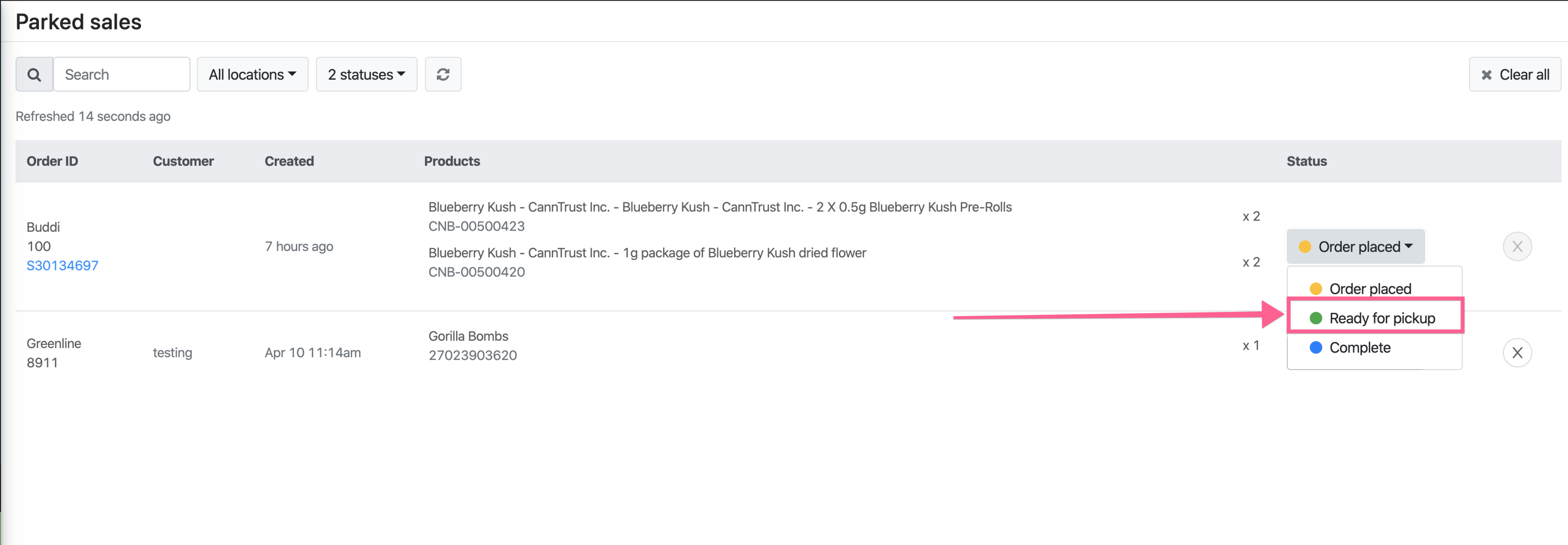The width and height of the screenshot is (1568, 545).
Task: Remove the Buddi order with X icon
Action: pyautogui.click(x=1517, y=246)
